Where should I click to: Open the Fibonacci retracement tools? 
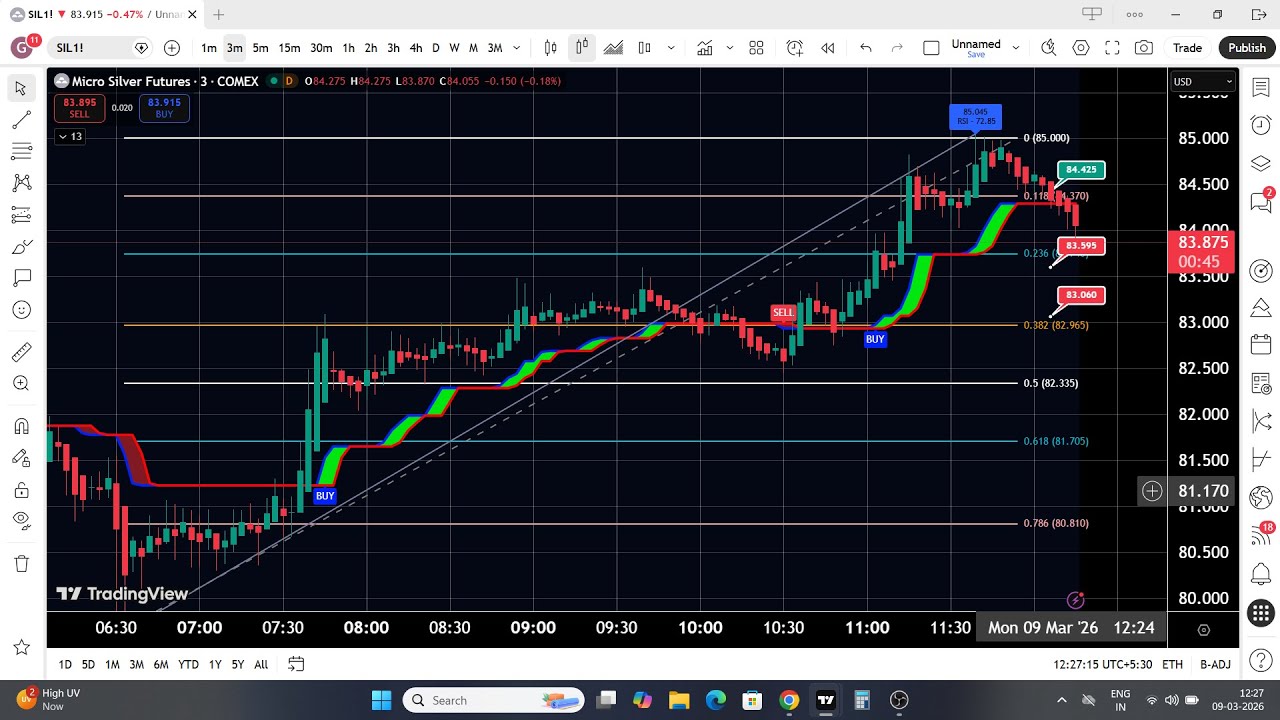tap(21, 152)
